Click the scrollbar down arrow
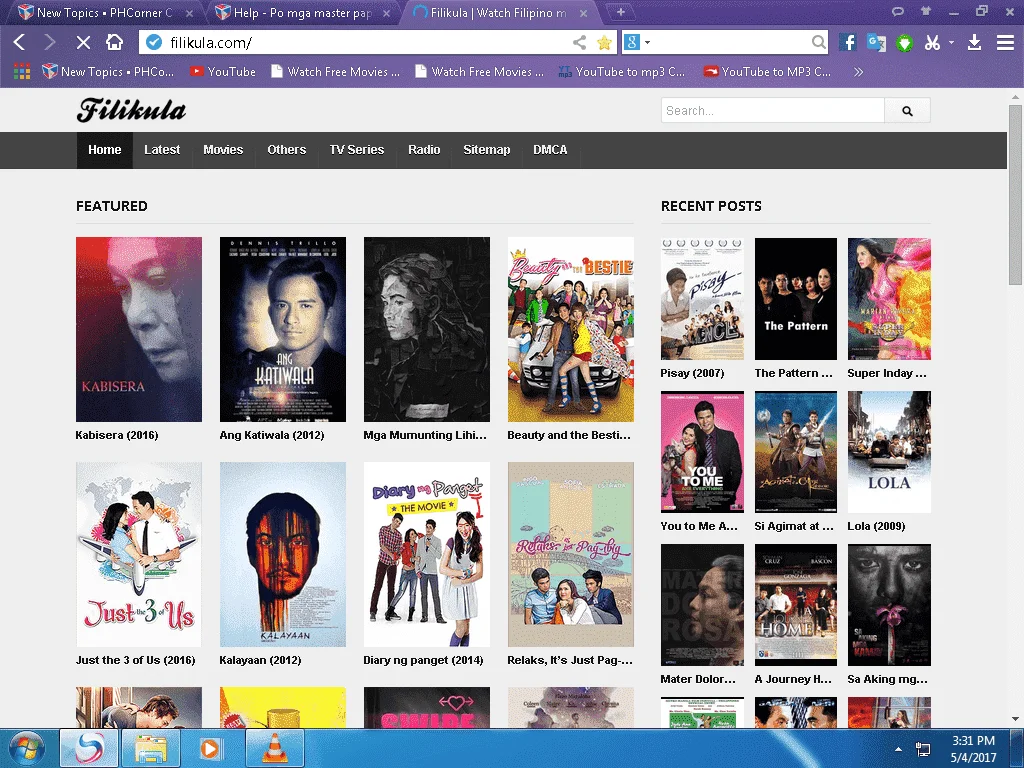The image size is (1024, 768). (1015, 719)
